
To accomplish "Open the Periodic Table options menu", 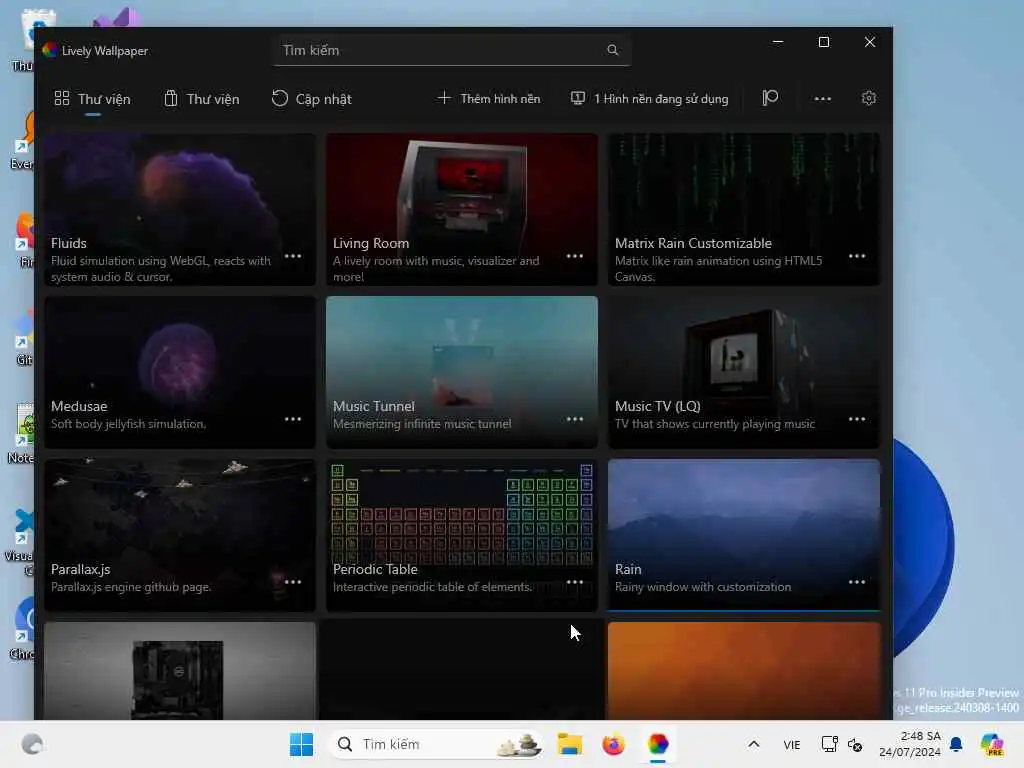I will point(575,582).
